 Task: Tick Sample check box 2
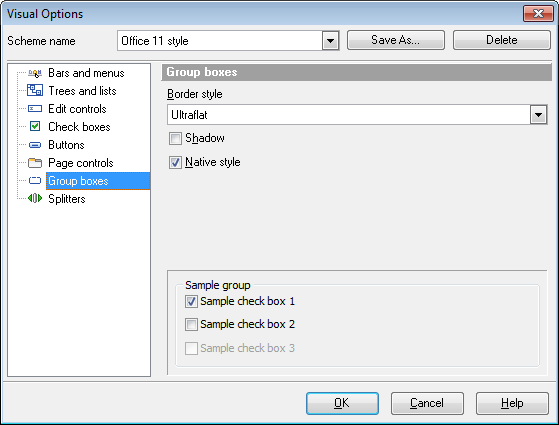[x=191, y=324]
